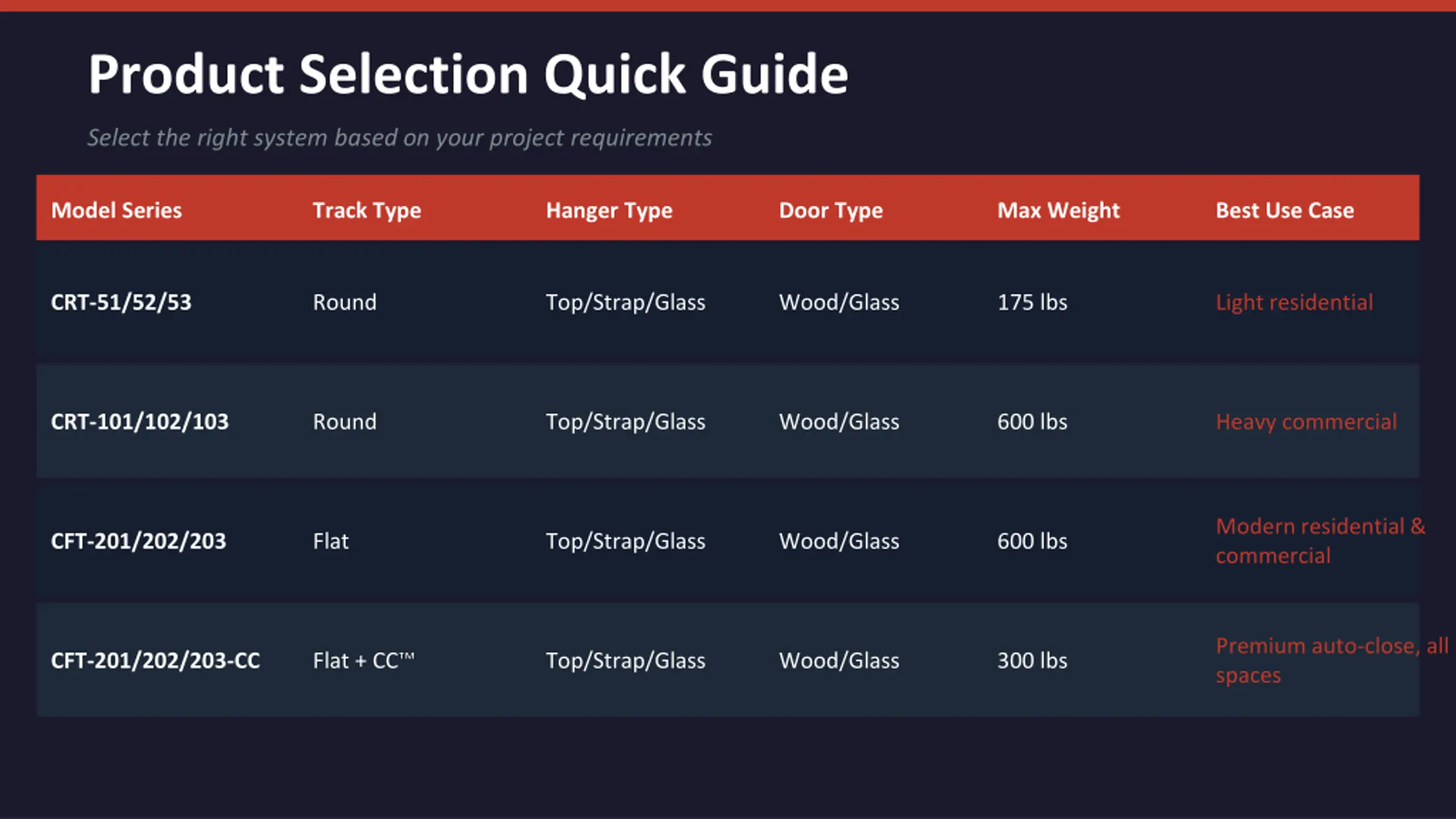
Task: Click the Door Type column header
Action: [x=831, y=210]
